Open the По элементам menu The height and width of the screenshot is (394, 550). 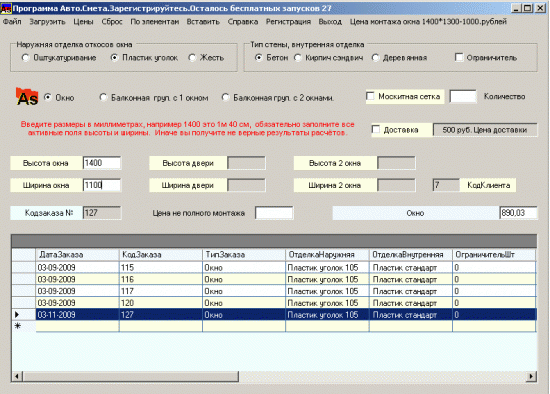click(155, 22)
